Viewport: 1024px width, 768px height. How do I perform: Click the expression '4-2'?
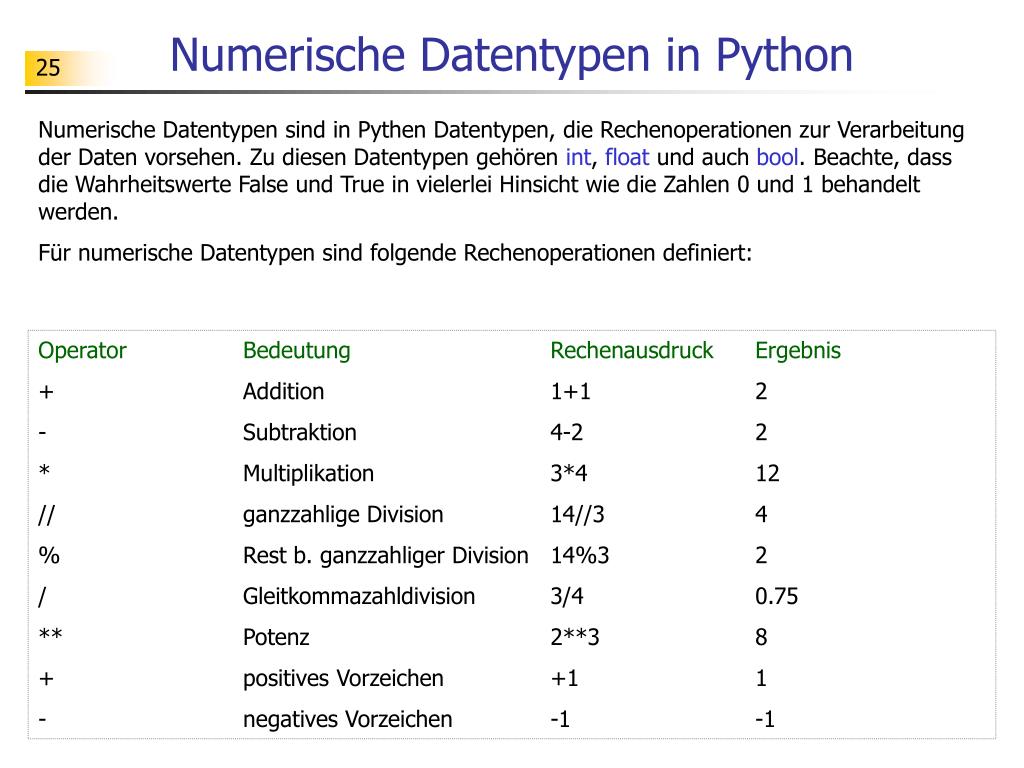567,432
